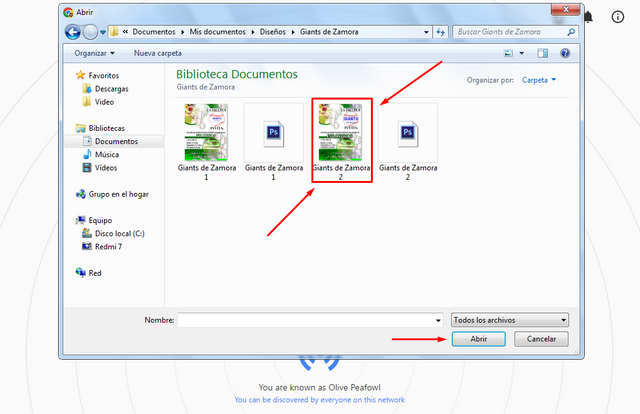Open the view options dropdown arrow
This screenshot has width=640, height=414.
click(522, 53)
